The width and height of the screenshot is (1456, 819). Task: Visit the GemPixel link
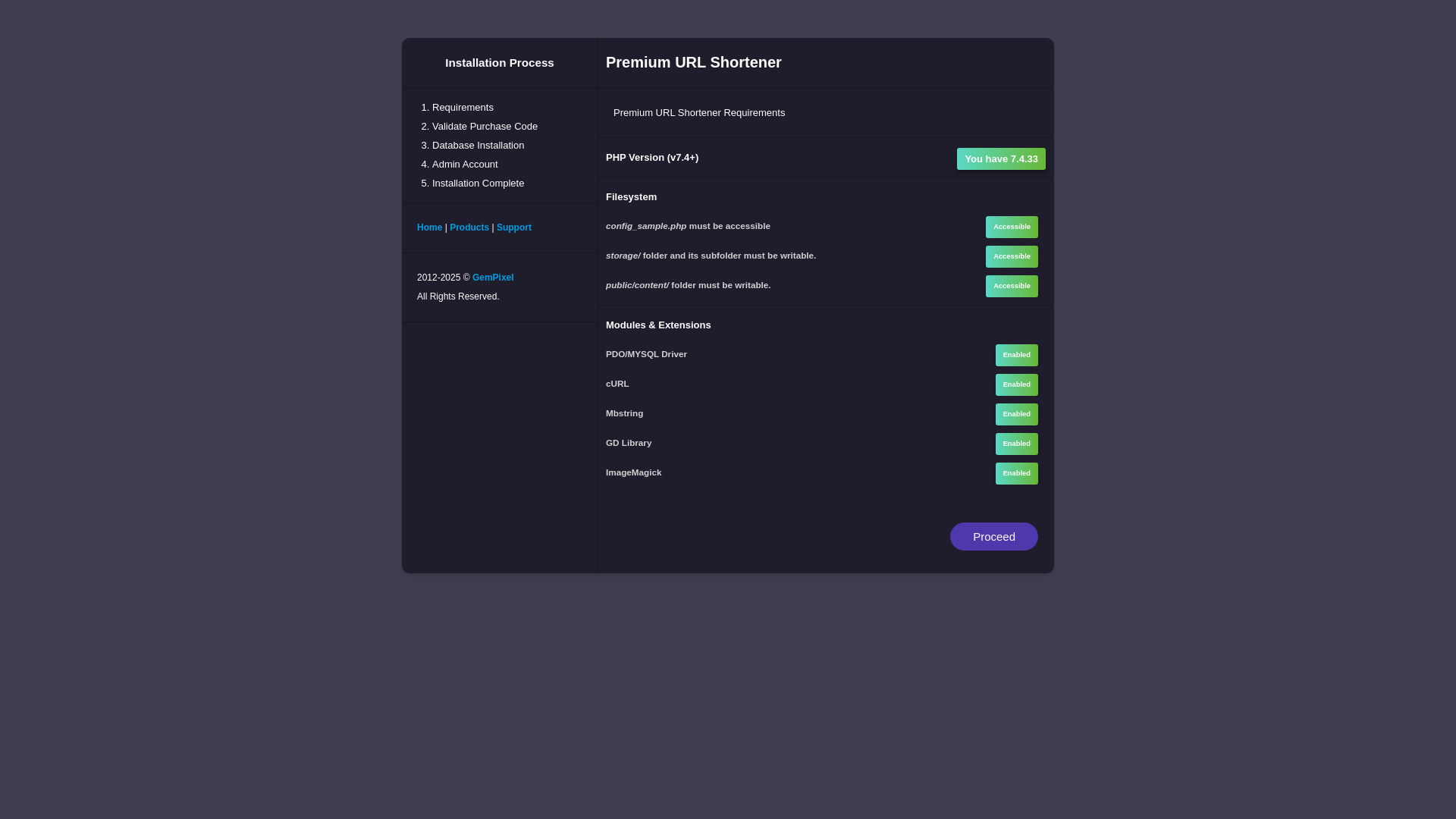click(493, 278)
